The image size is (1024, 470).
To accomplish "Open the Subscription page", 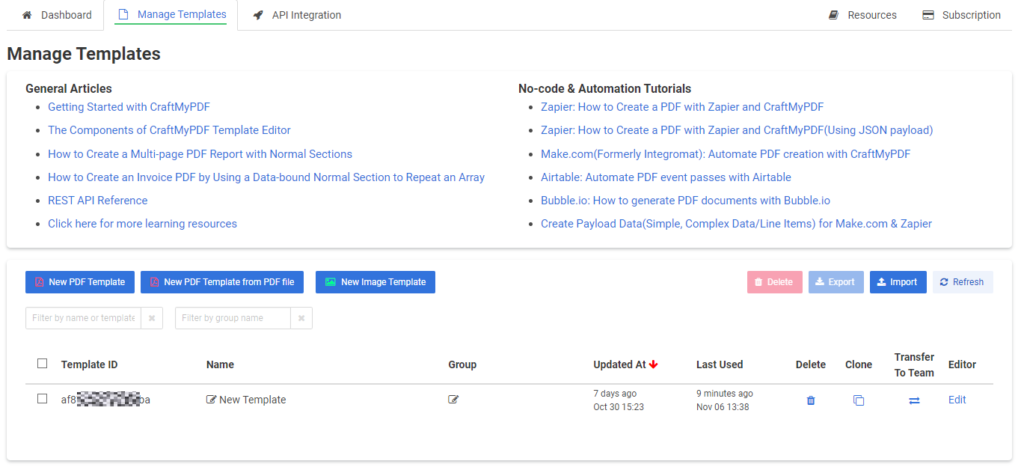I will pyautogui.click(x=961, y=15).
